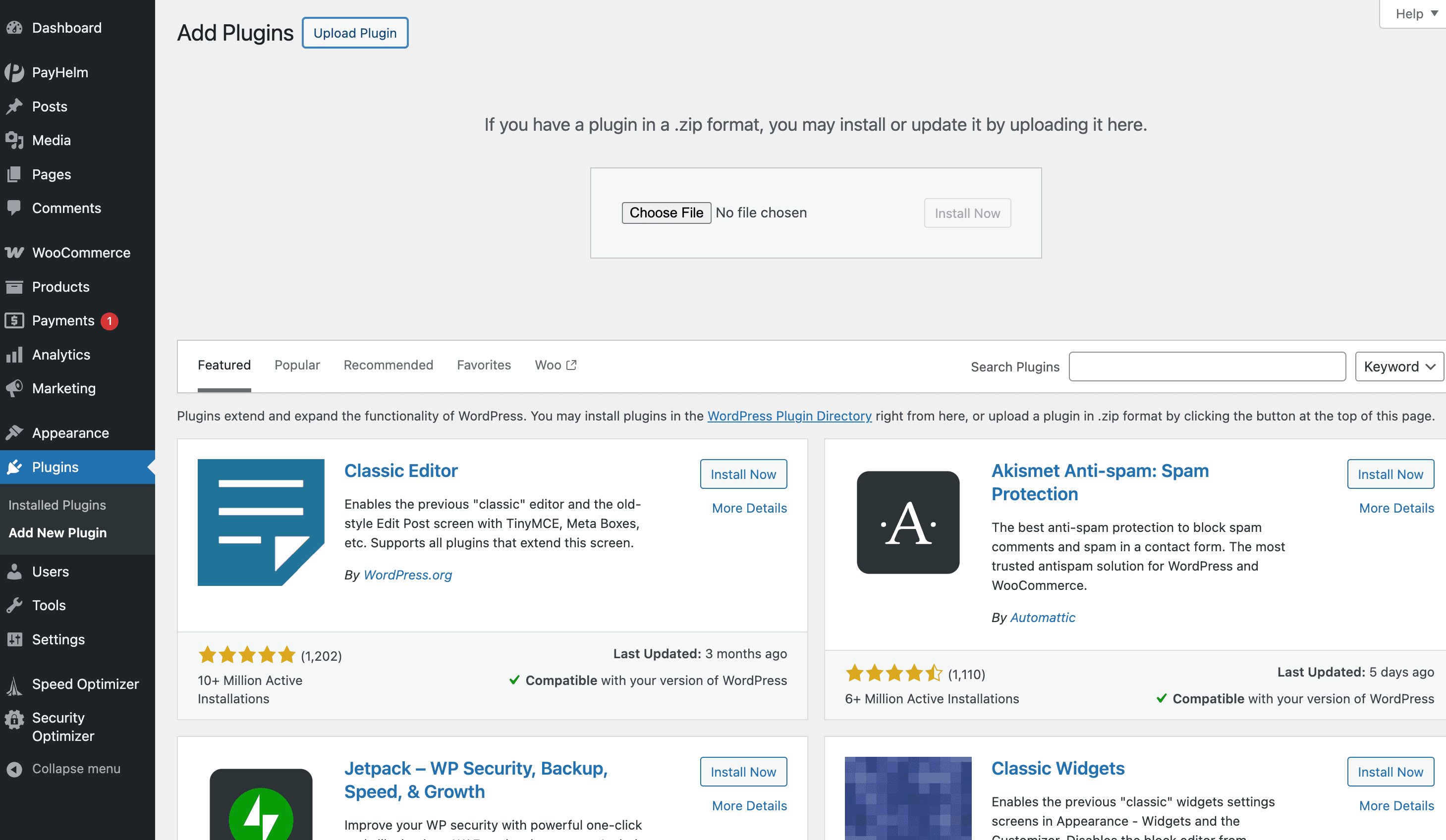Image resolution: width=1446 pixels, height=840 pixels.
Task: Install the Classic Editor plugin
Action: tap(742, 474)
